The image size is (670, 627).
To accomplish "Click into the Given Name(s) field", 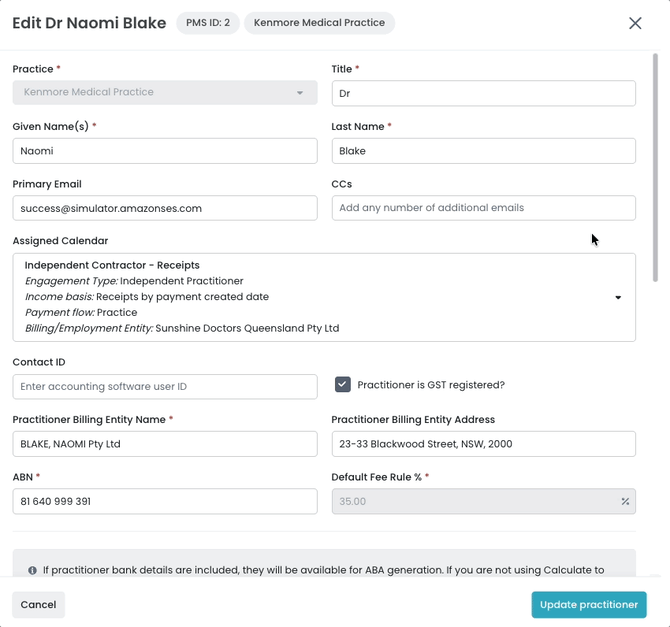I will coord(165,151).
